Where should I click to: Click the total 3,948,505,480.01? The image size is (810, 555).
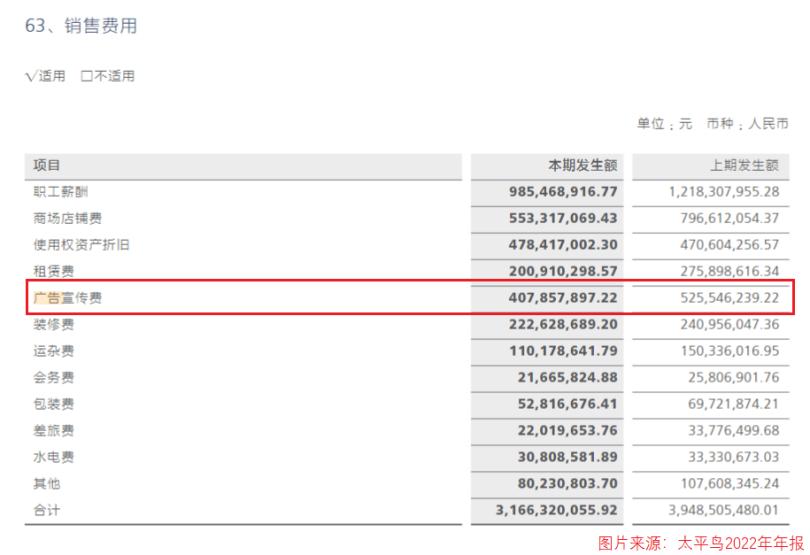click(724, 510)
